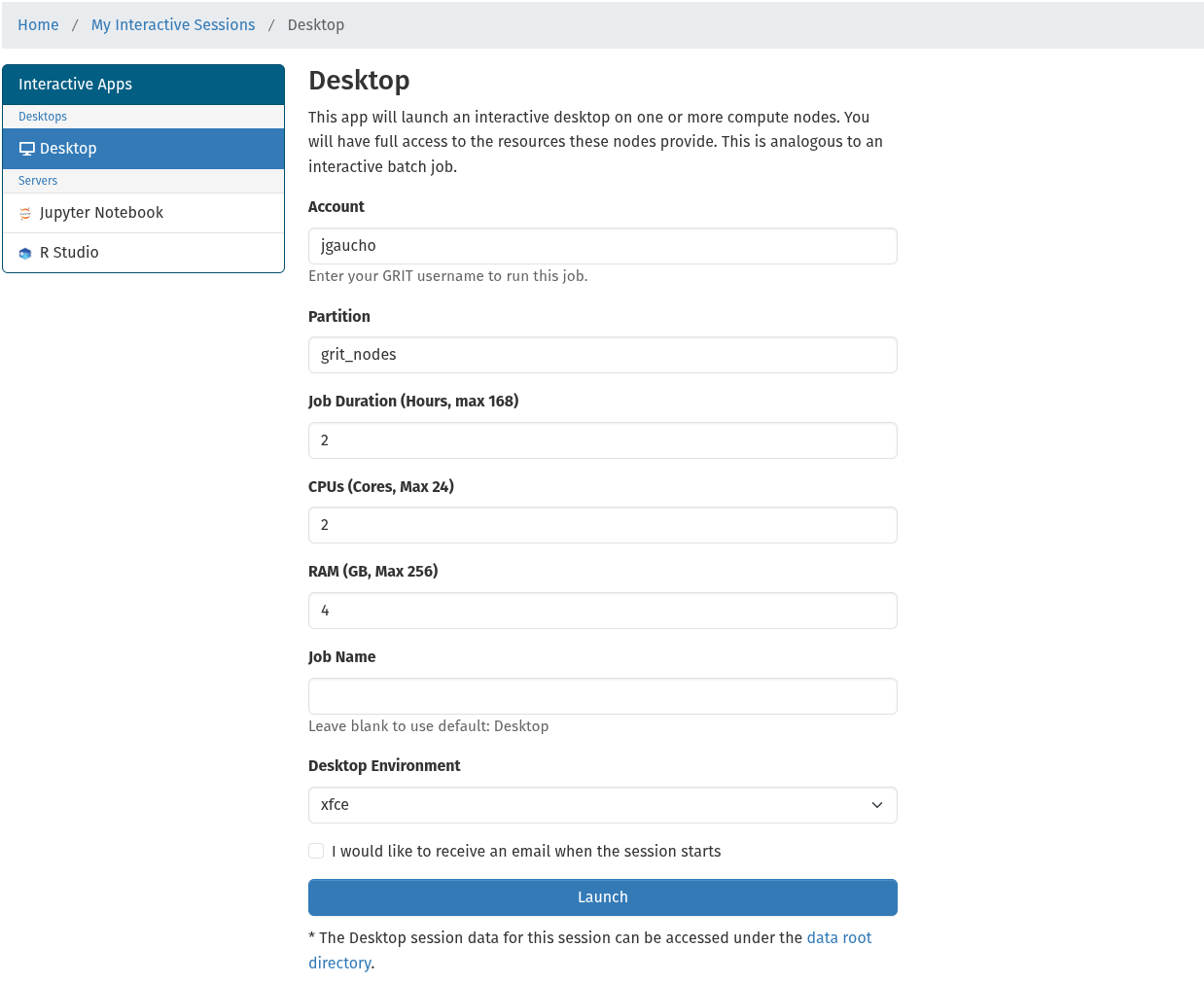
Task: Go to Home breadcrumb link
Action: [38, 25]
